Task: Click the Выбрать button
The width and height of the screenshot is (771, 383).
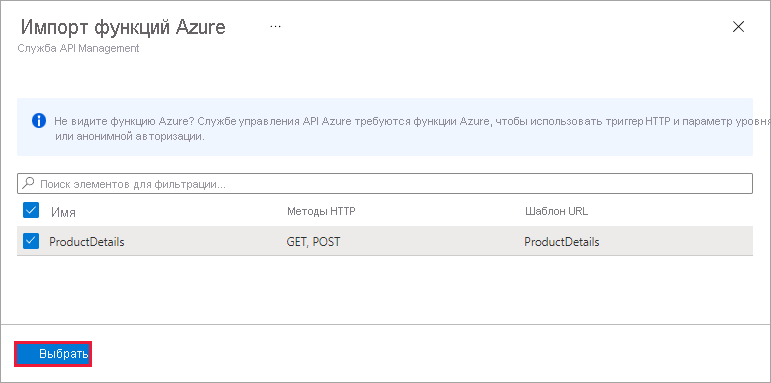Action: [x=53, y=354]
